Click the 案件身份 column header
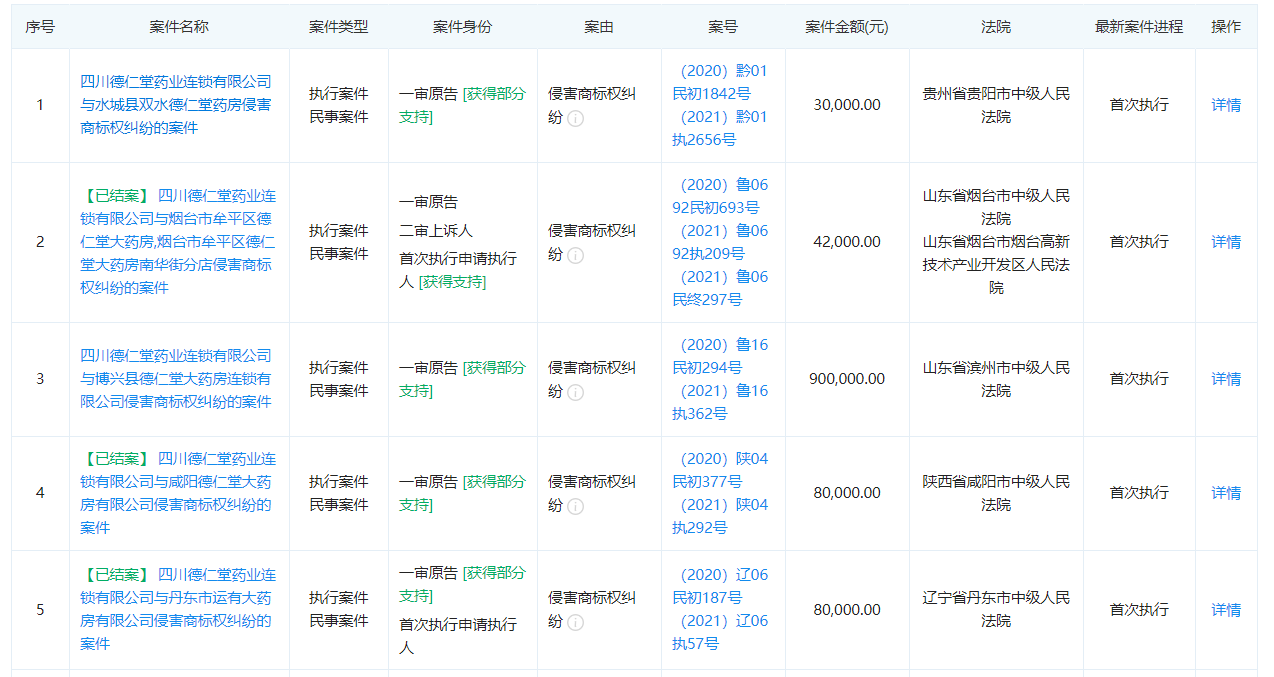The height and width of the screenshot is (677, 1274). click(x=463, y=27)
